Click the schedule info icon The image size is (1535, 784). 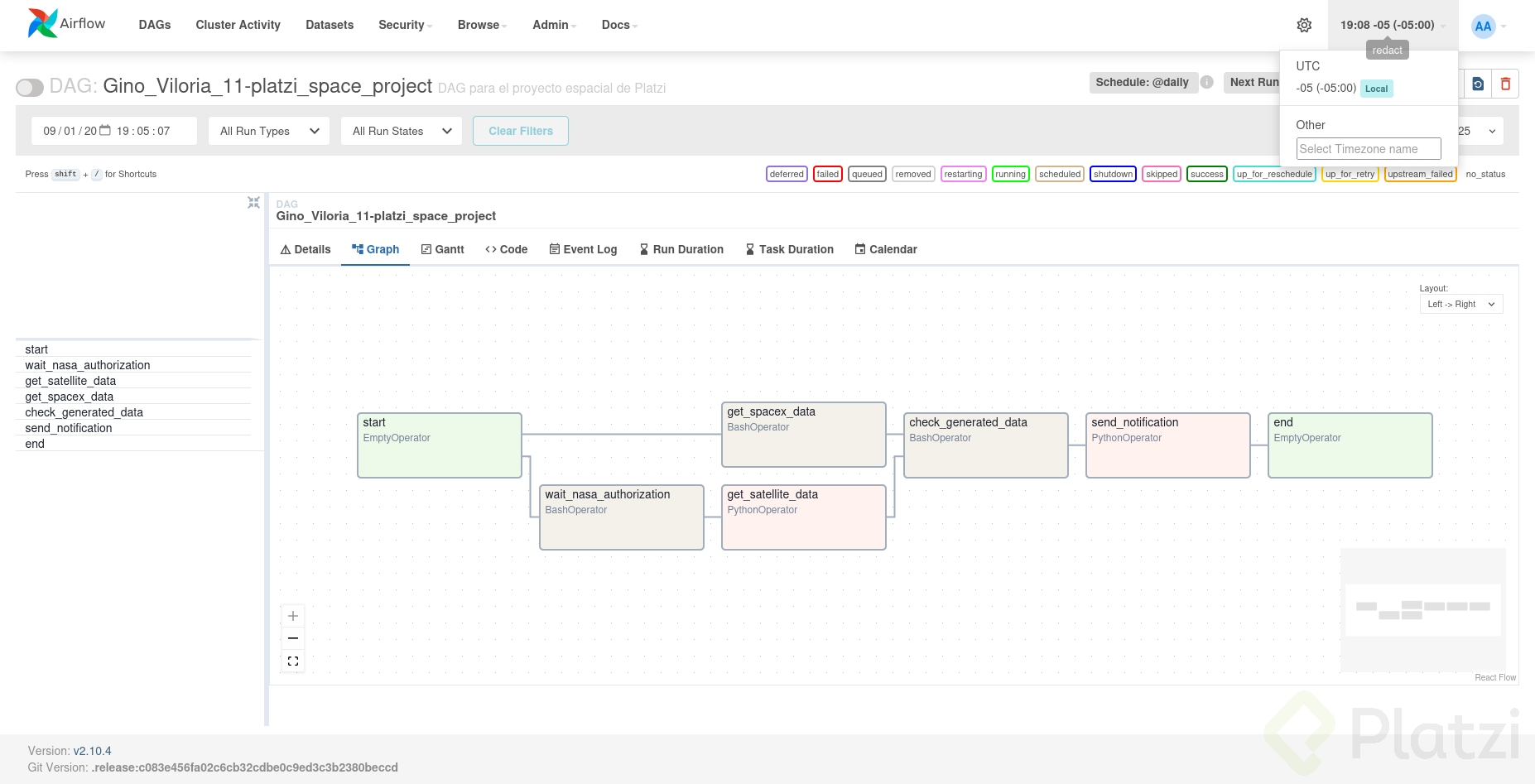[x=1207, y=82]
